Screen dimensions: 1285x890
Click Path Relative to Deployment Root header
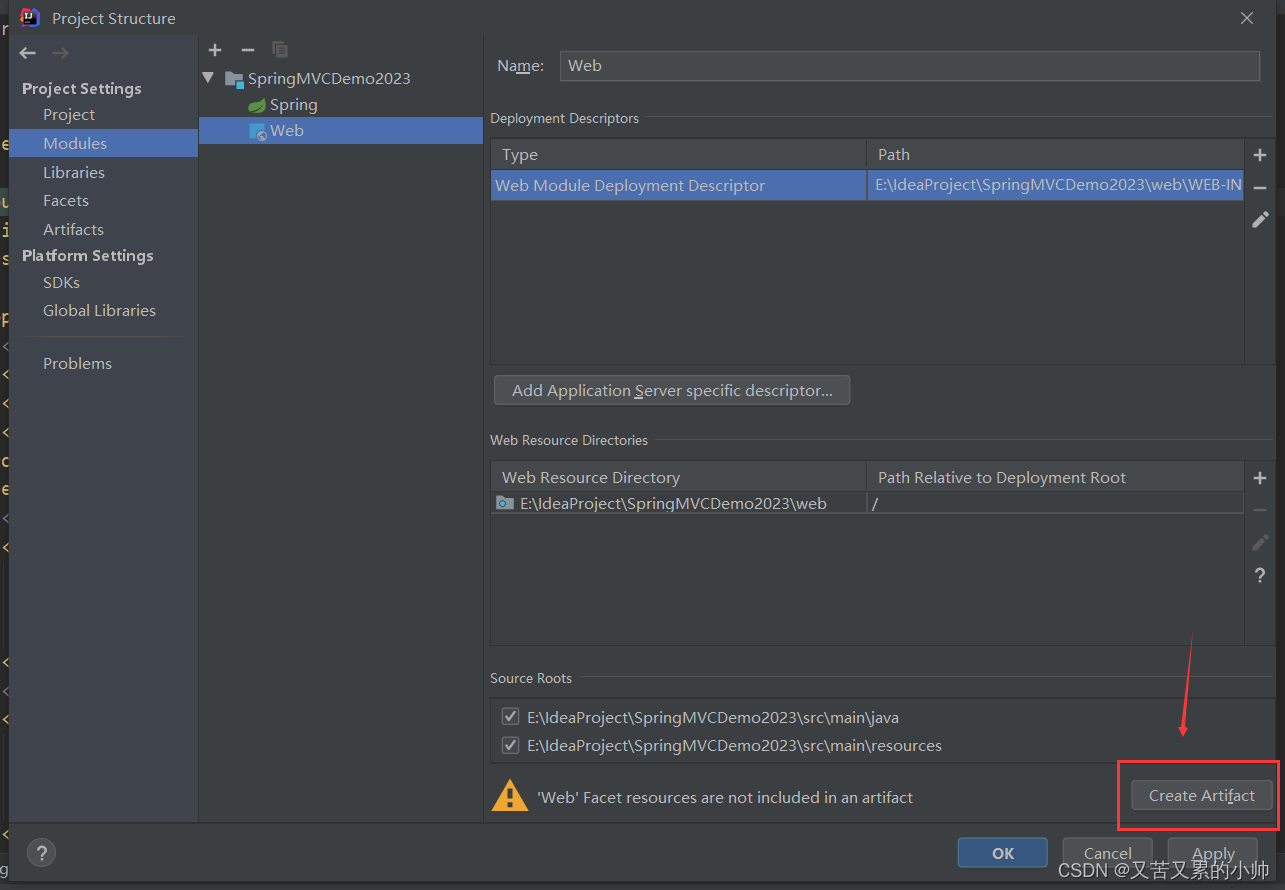(x=1055, y=478)
